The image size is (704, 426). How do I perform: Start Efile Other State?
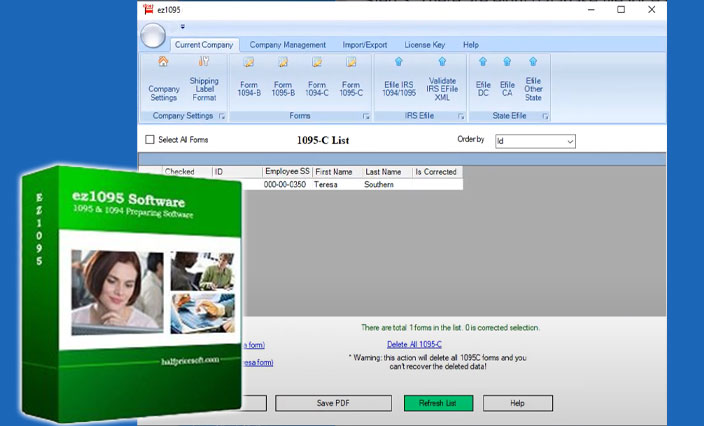tap(533, 80)
